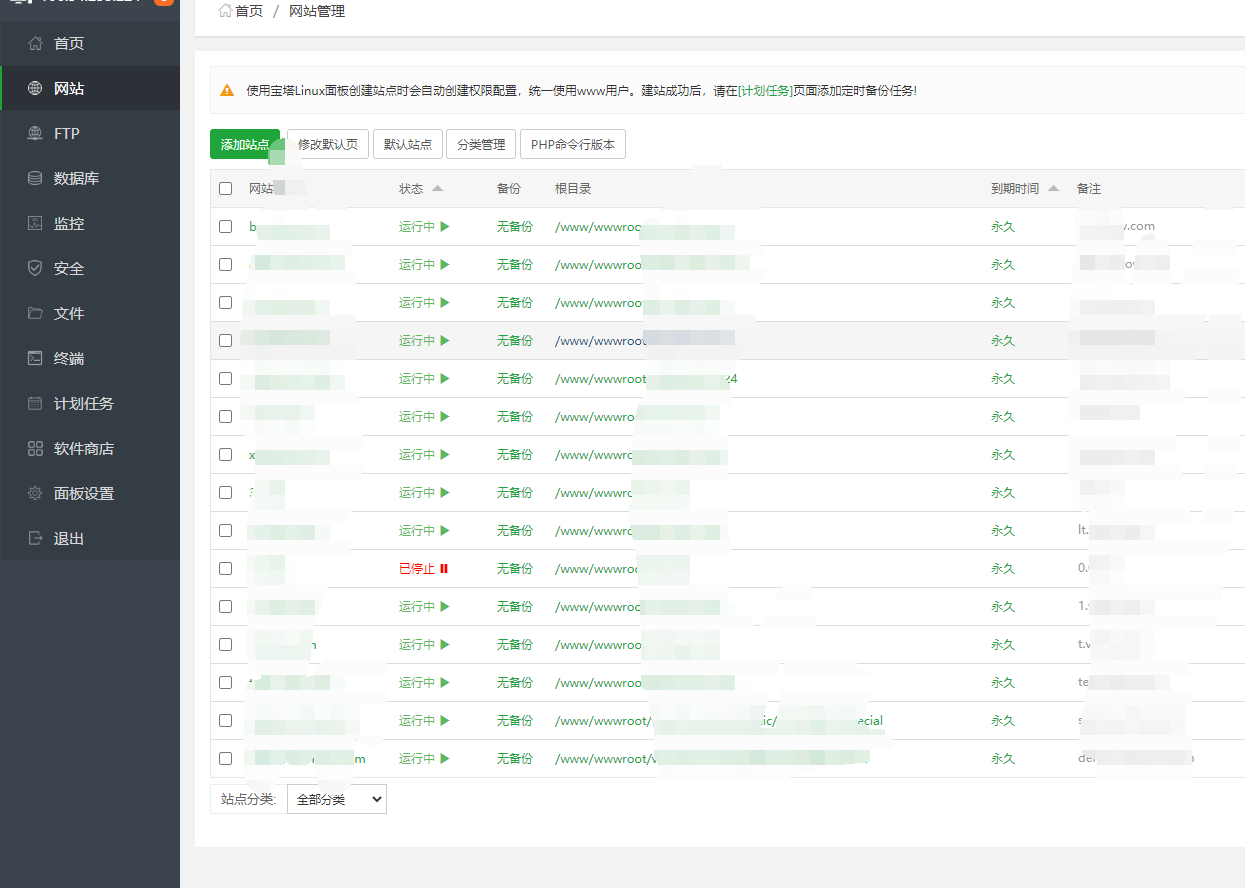Screen dimensions: 1245x888
Task: Click the shield security icon
Action: pyautogui.click(x=35, y=269)
